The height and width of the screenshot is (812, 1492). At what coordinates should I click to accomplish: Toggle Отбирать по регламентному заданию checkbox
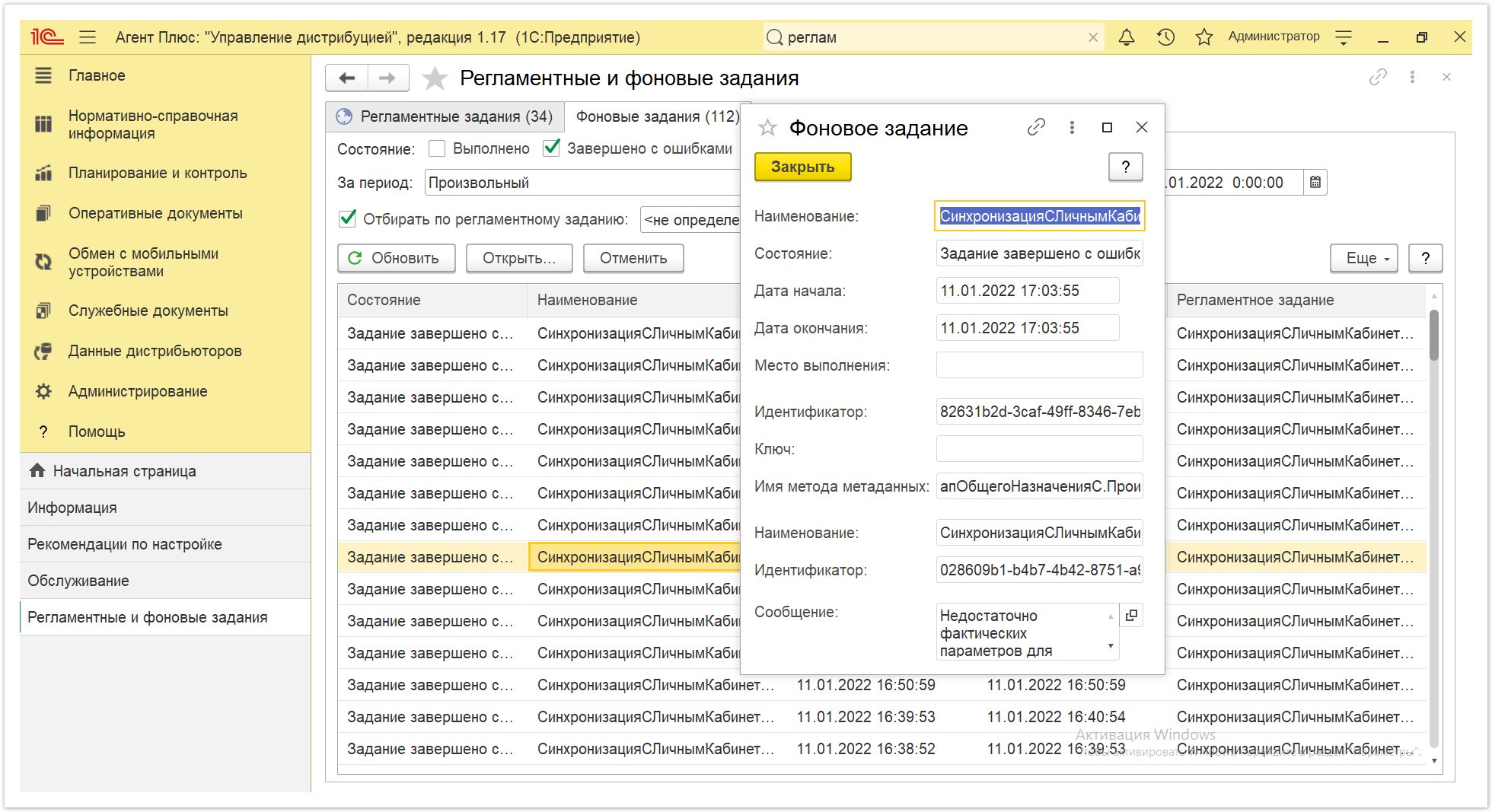[347, 218]
